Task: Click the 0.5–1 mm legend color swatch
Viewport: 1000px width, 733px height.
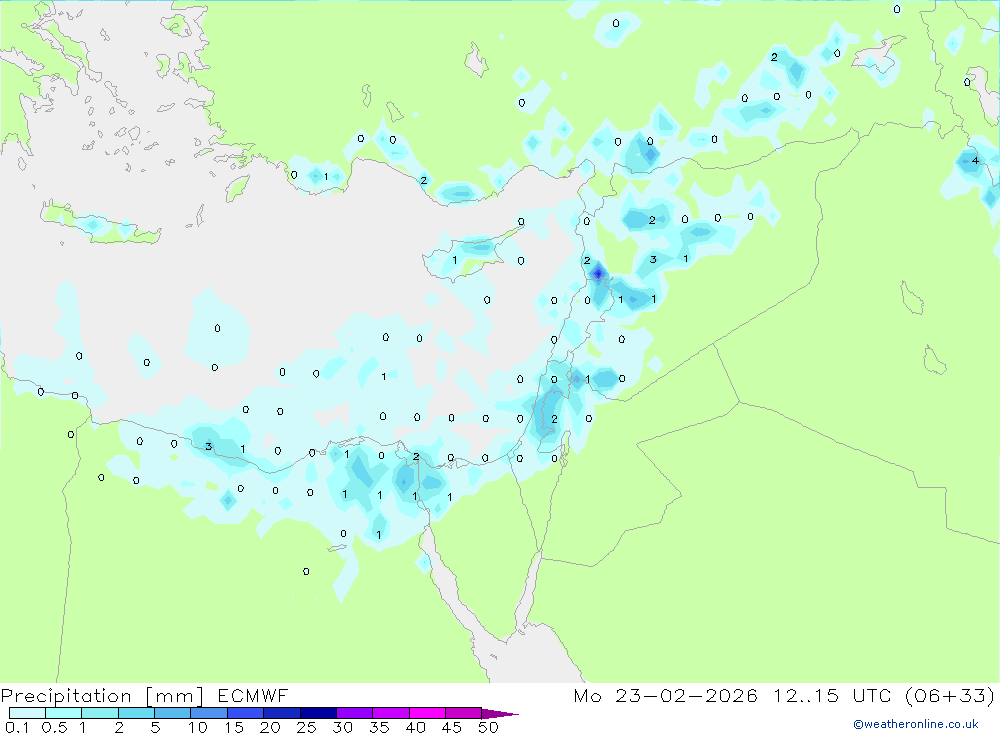Action: coord(64,713)
